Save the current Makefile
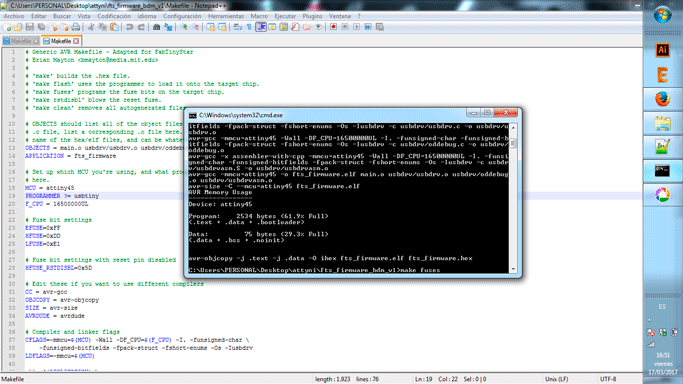Image resolution: width=683 pixels, height=384 pixels. click(30, 27)
